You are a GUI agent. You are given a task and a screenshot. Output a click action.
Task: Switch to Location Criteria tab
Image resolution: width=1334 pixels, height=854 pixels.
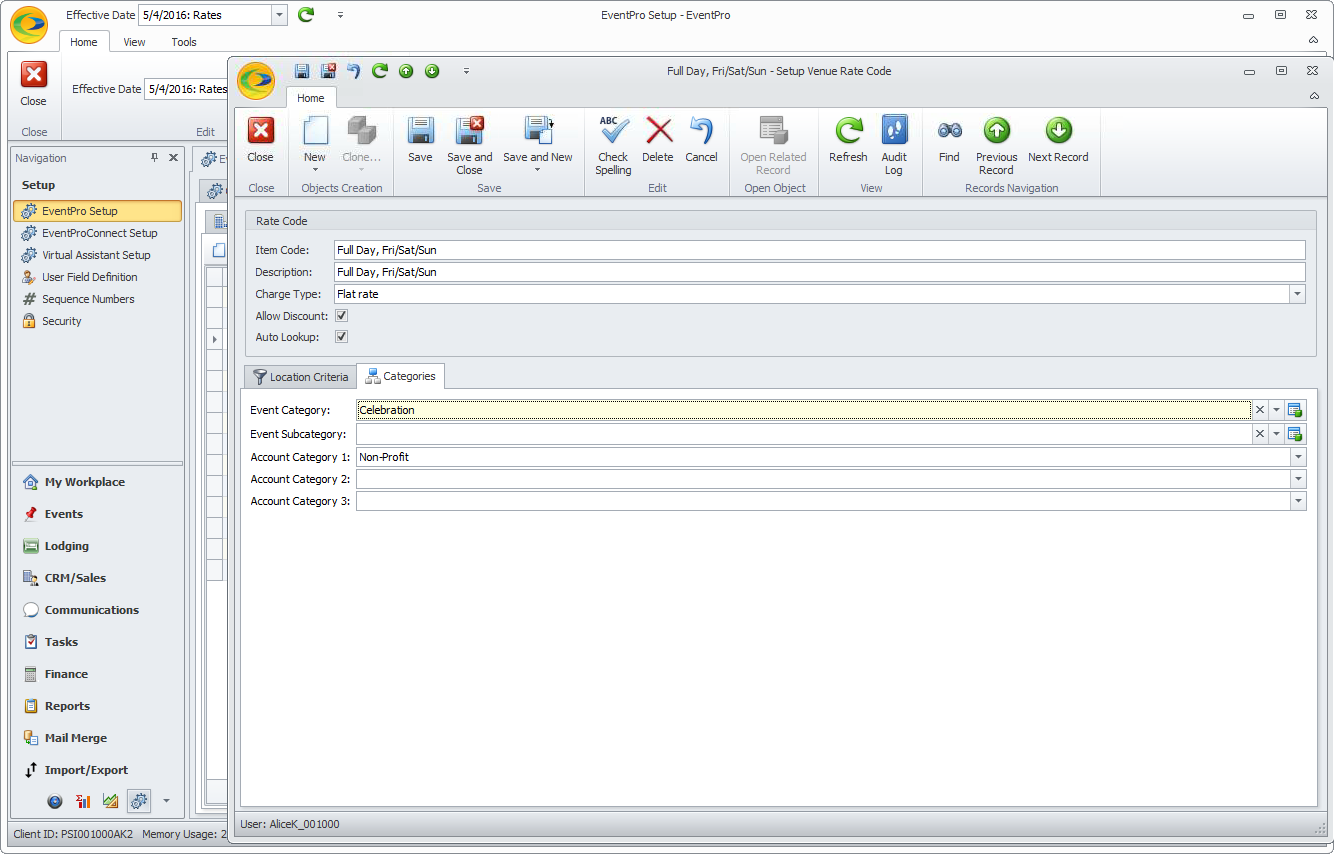click(300, 377)
